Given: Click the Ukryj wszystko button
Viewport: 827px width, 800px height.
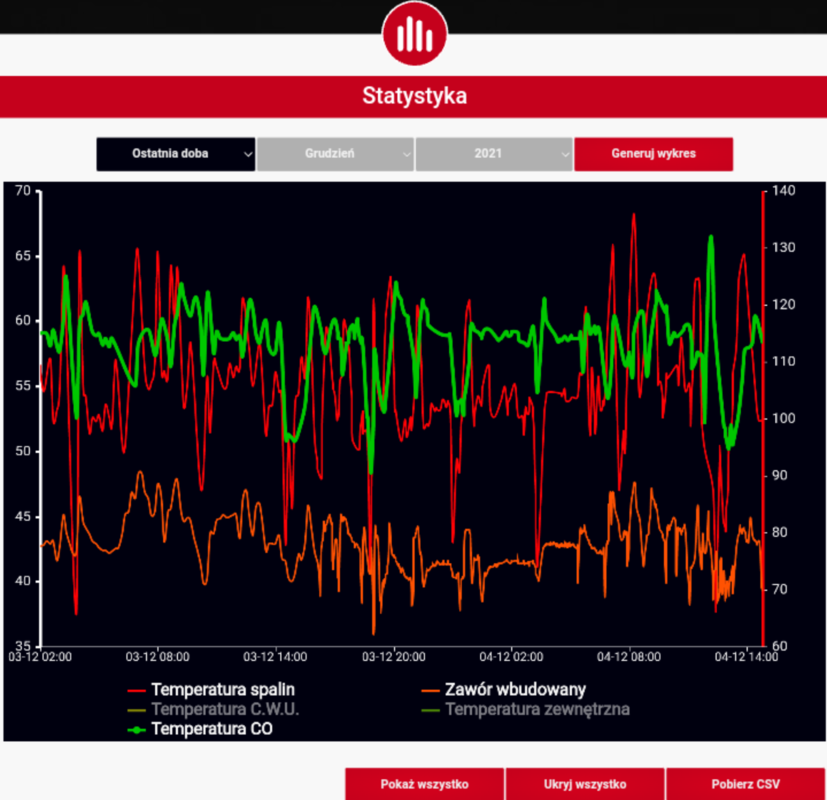Looking at the screenshot, I should pos(585,784).
